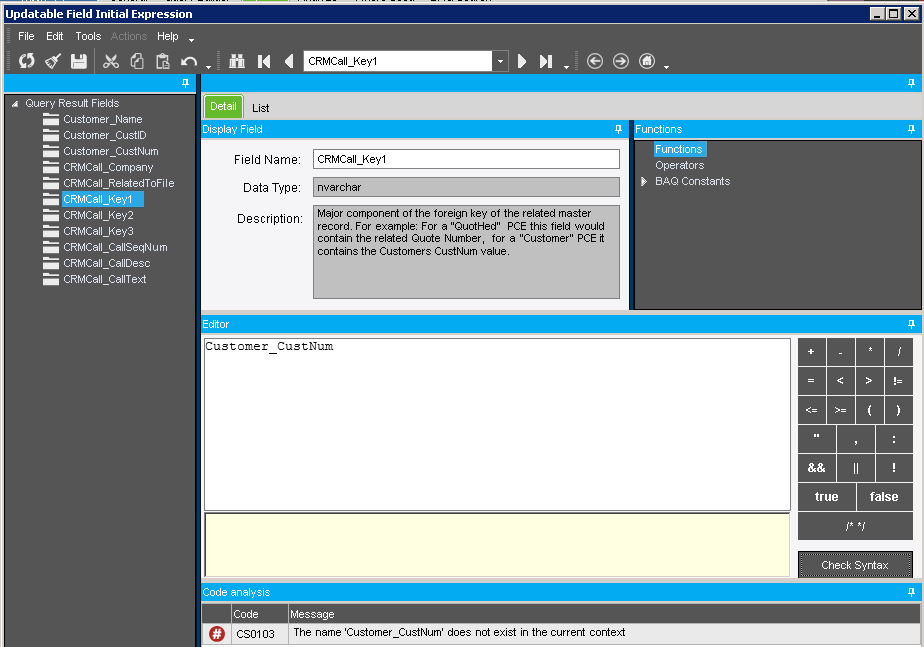Image resolution: width=924 pixels, height=647 pixels.
Task: Click the Paste clipboard icon
Action: point(162,61)
